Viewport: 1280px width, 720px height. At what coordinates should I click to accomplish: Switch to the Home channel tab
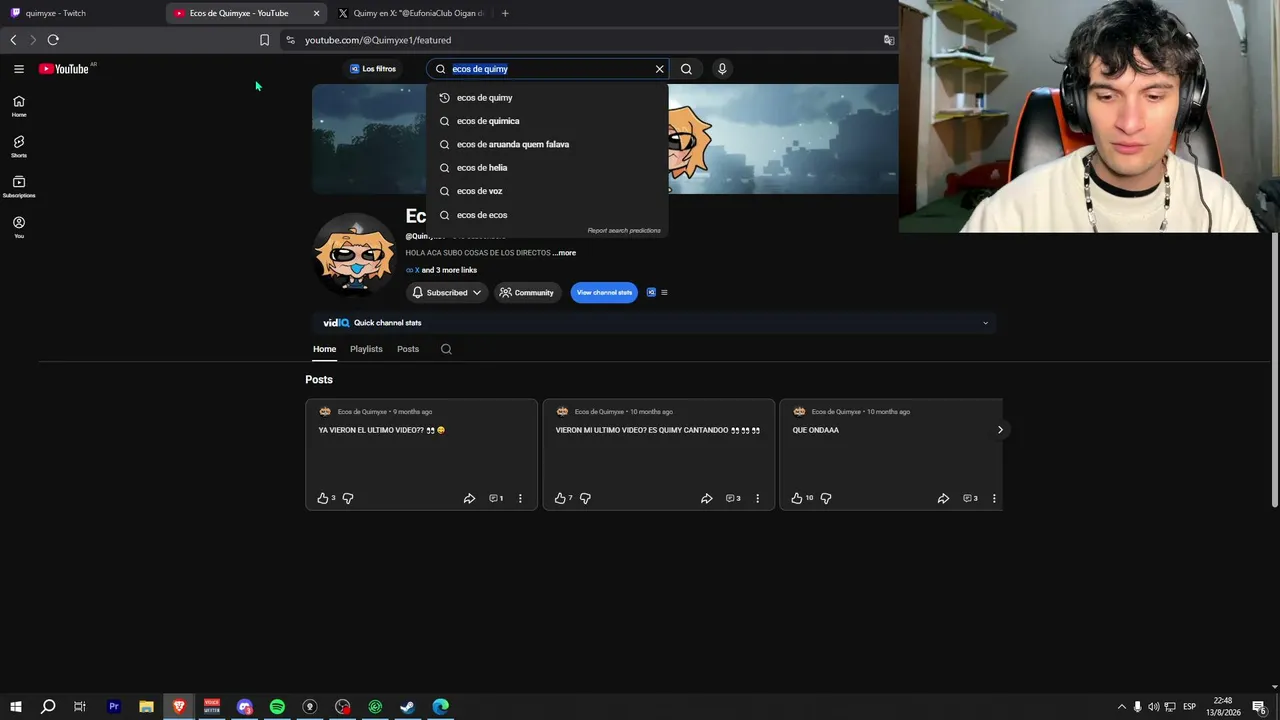(x=324, y=349)
